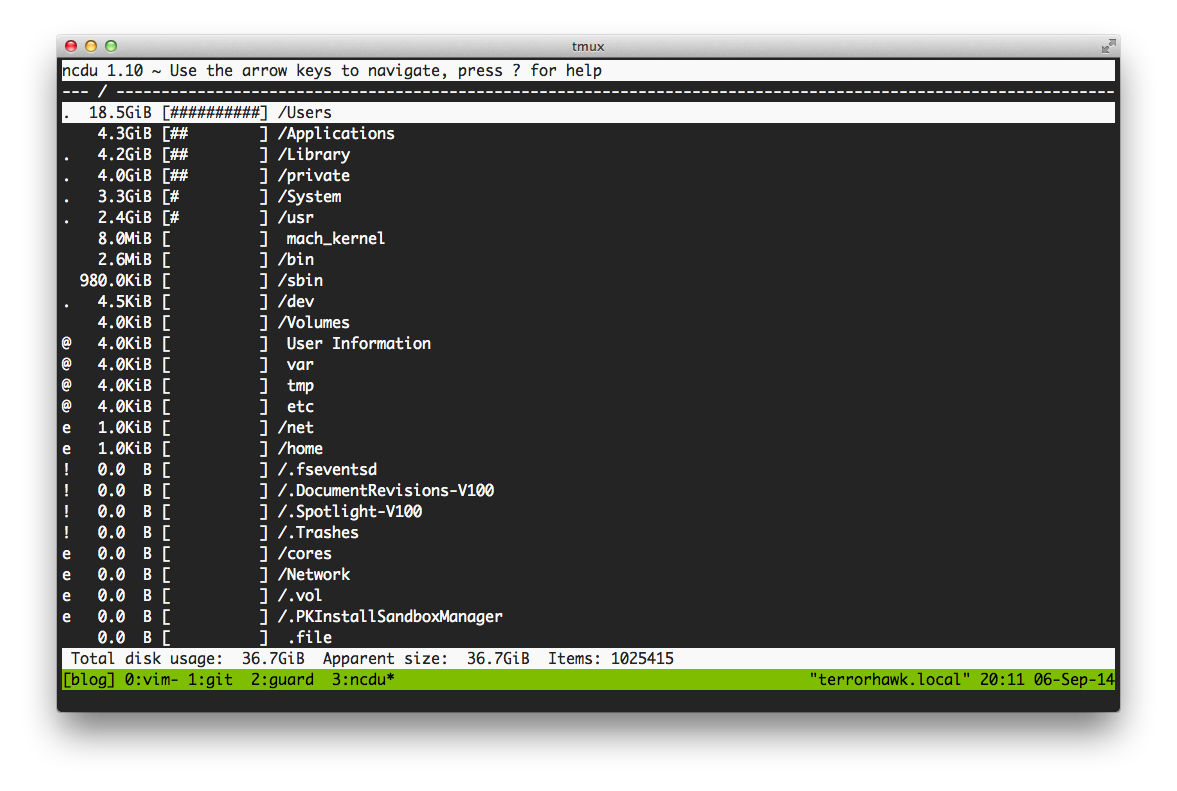The height and width of the screenshot is (791, 1177).
Task: Switch to the 1:git tmux window
Action: coord(210,680)
